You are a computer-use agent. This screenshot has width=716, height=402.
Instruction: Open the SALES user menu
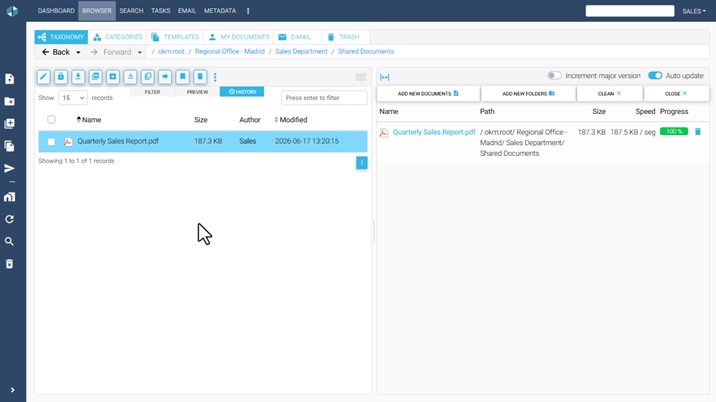point(694,11)
